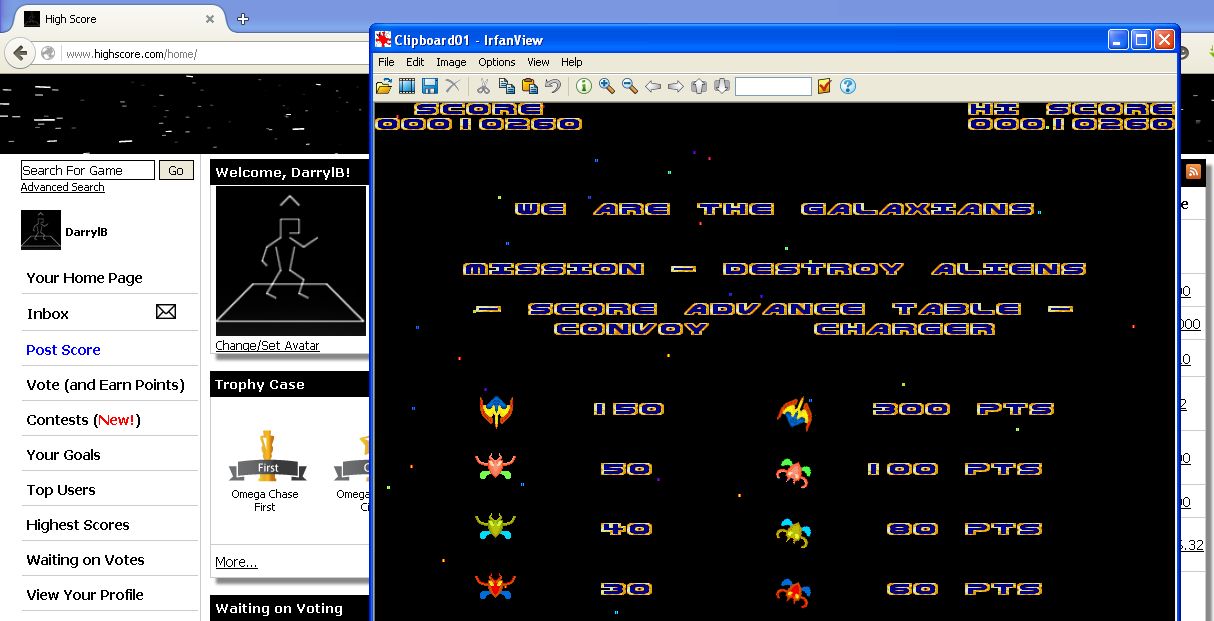Click the Welcome, DarrylB! header
This screenshot has height=621, width=1214.
pos(283,172)
